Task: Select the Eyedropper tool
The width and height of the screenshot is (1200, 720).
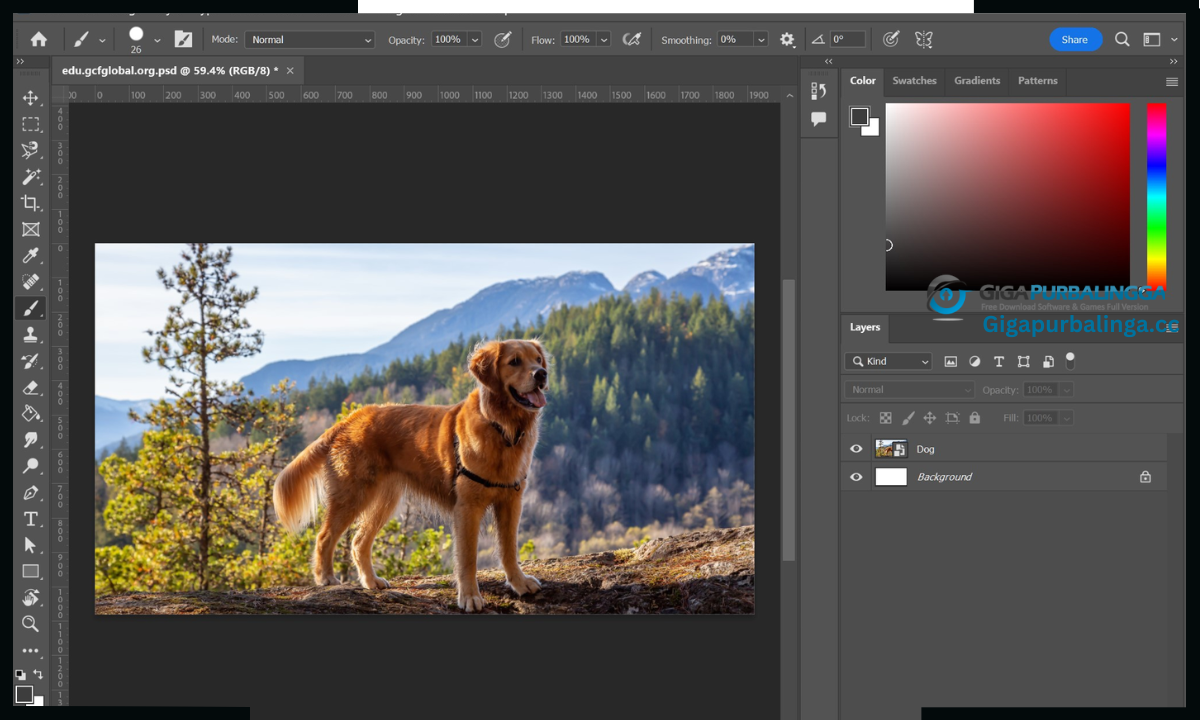Action: [x=30, y=255]
